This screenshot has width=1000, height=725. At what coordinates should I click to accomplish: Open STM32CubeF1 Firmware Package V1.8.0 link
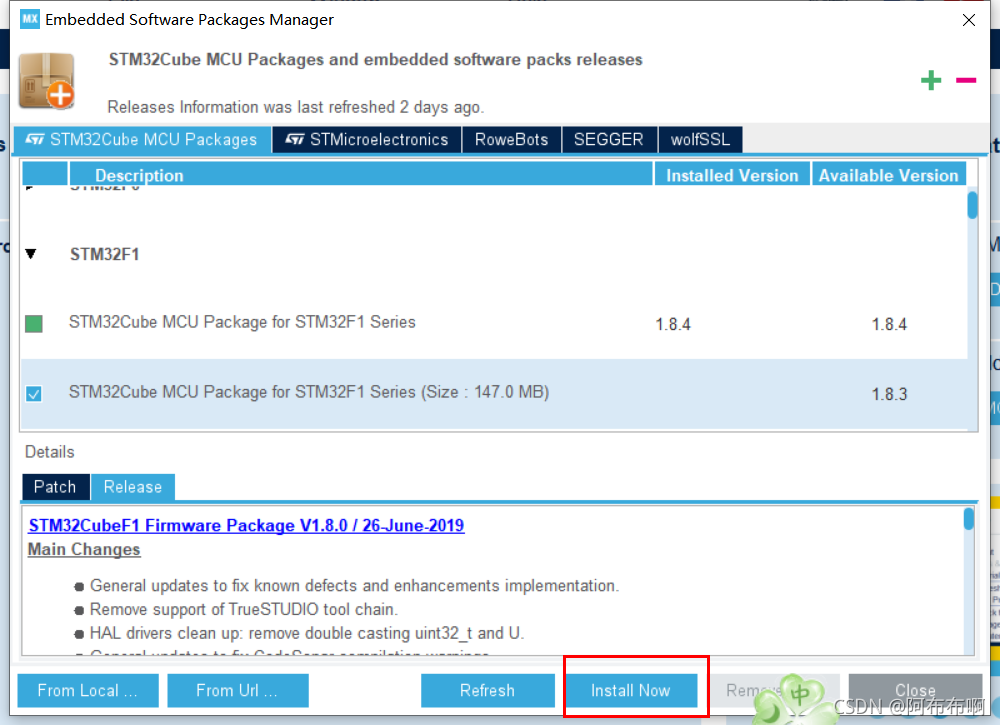246,525
